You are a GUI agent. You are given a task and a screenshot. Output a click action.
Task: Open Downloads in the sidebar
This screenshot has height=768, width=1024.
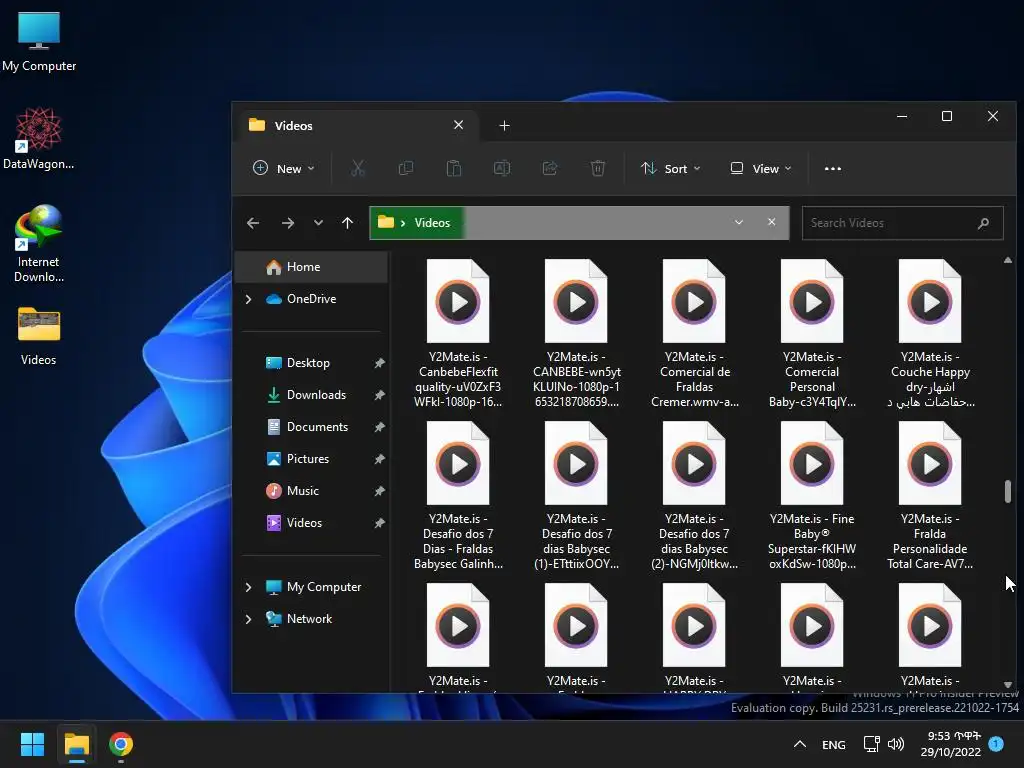click(x=314, y=394)
